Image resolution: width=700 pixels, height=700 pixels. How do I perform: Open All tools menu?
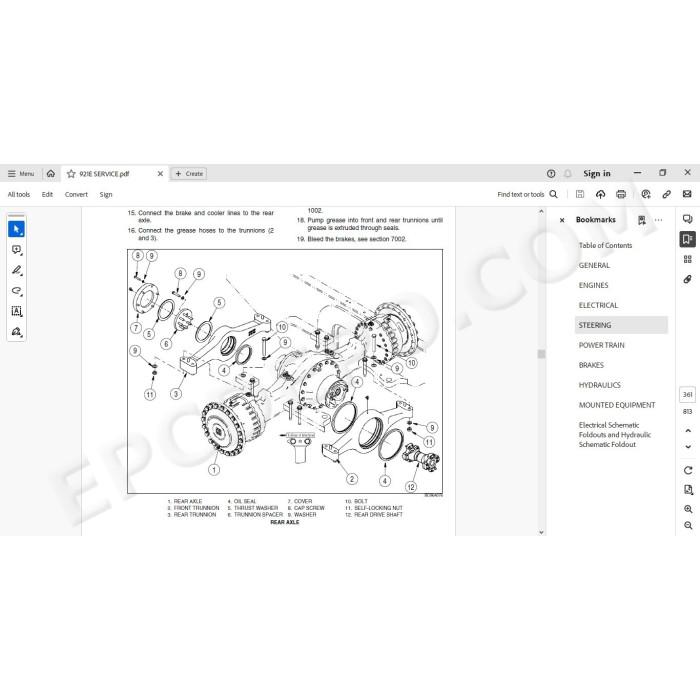pyautogui.click(x=19, y=195)
